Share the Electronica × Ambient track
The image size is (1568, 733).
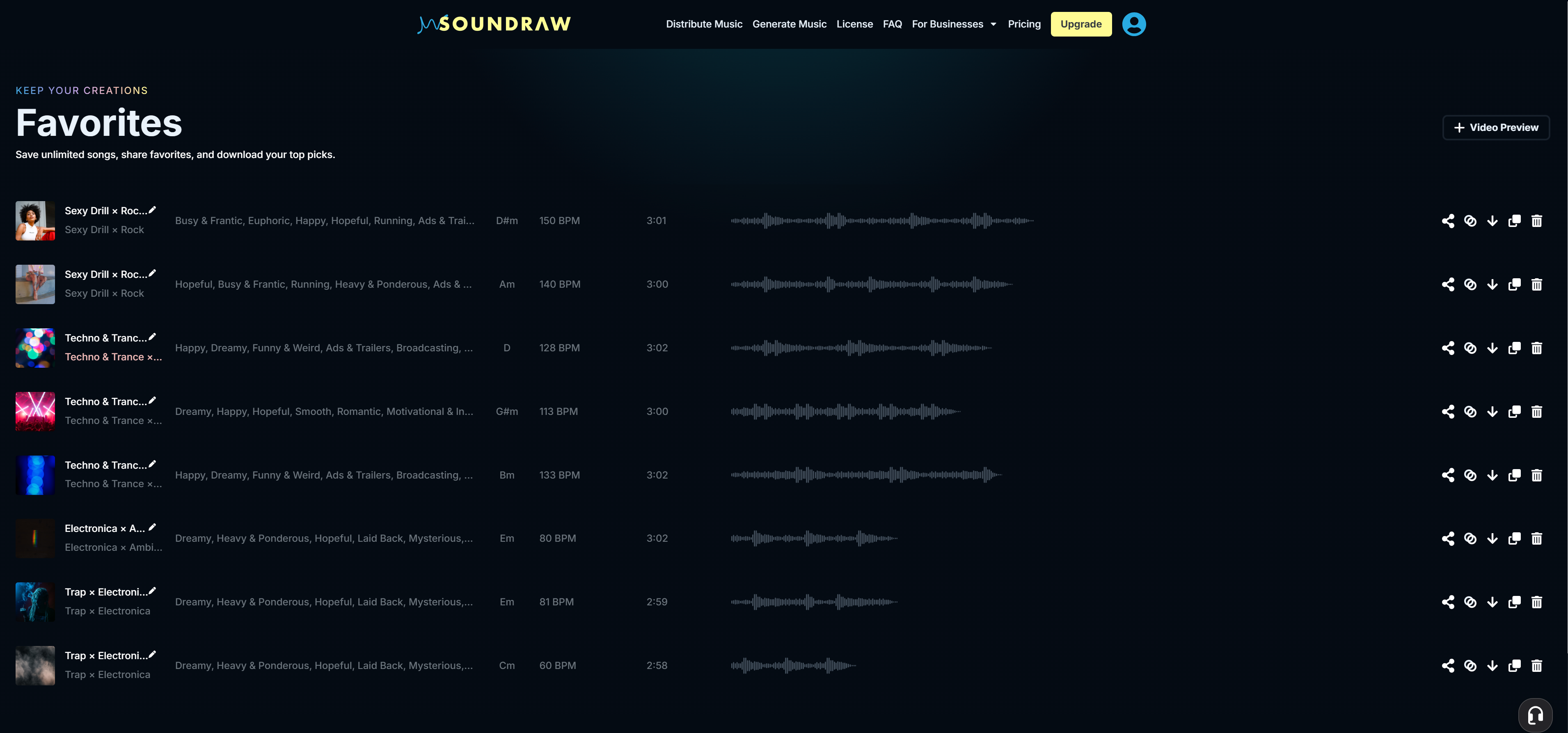click(x=1448, y=538)
